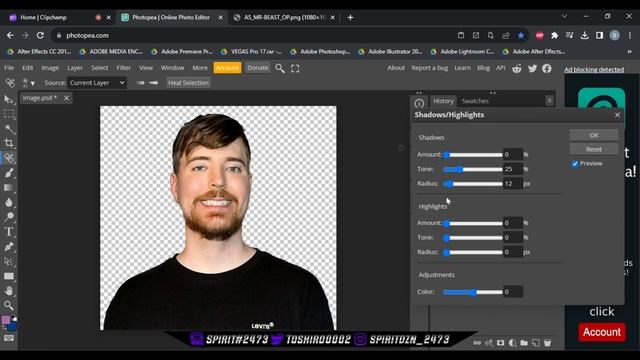The height and width of the screenshot is (360, 640).
Task: Click the keyboard icon below color swatches
Action: tap(9, 338)
